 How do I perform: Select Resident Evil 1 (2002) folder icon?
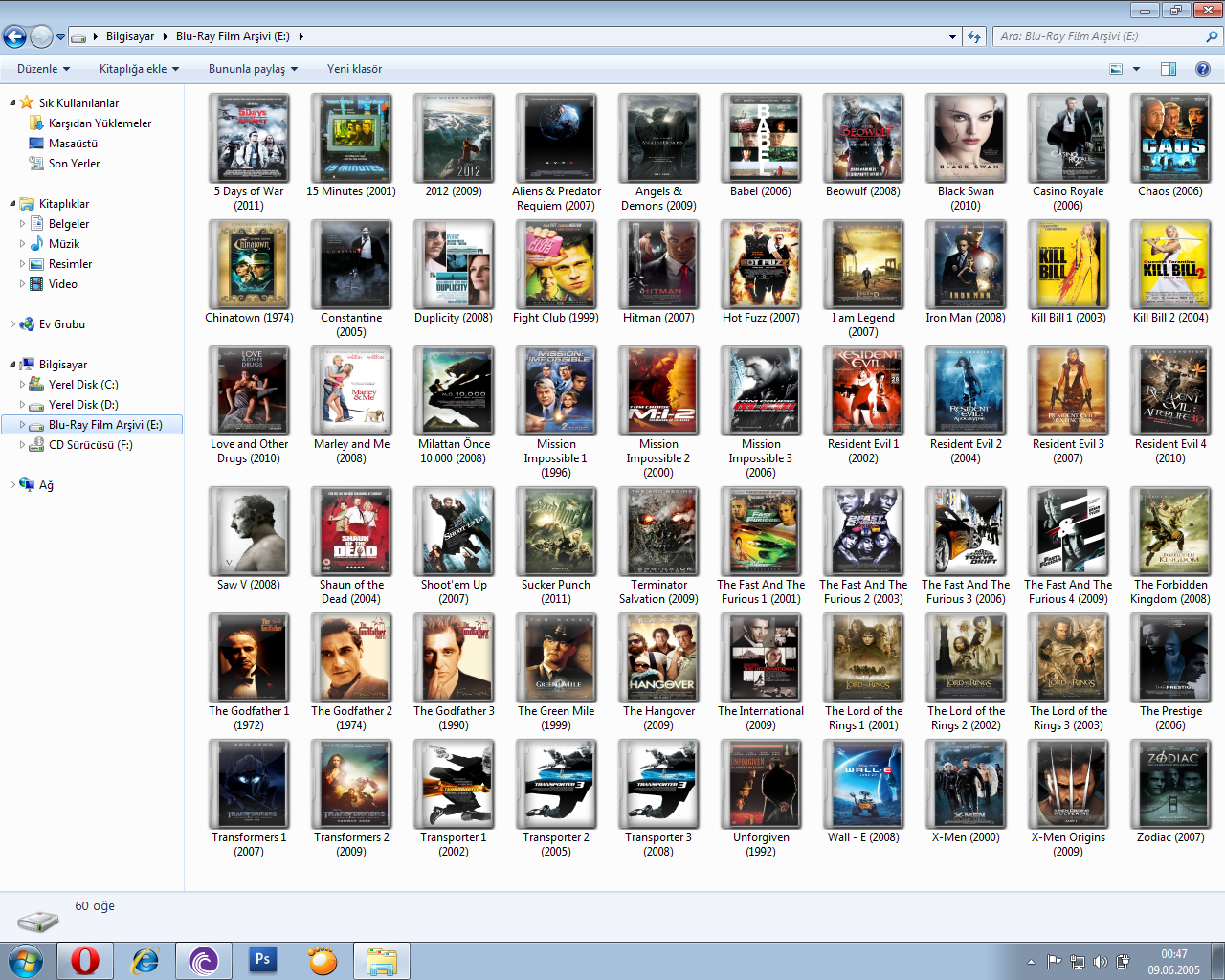pos(864,391)
